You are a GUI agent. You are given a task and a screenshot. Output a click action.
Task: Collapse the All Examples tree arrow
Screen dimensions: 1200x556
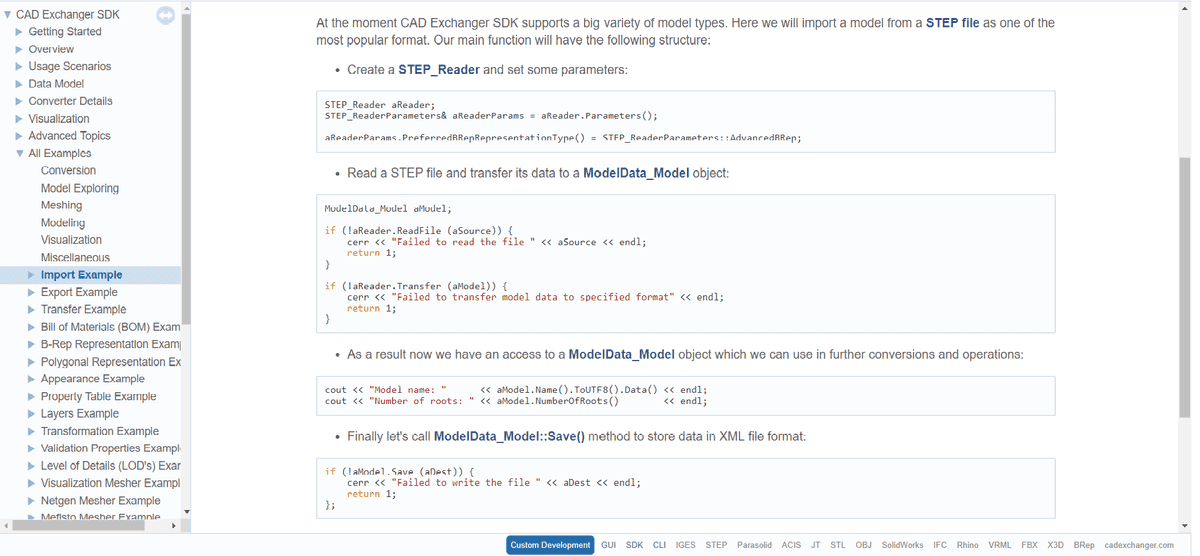tap(19, 153)
